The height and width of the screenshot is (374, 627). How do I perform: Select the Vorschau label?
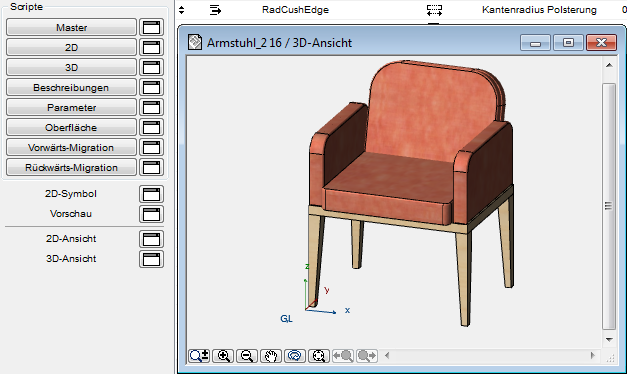(x=71, y=214)
